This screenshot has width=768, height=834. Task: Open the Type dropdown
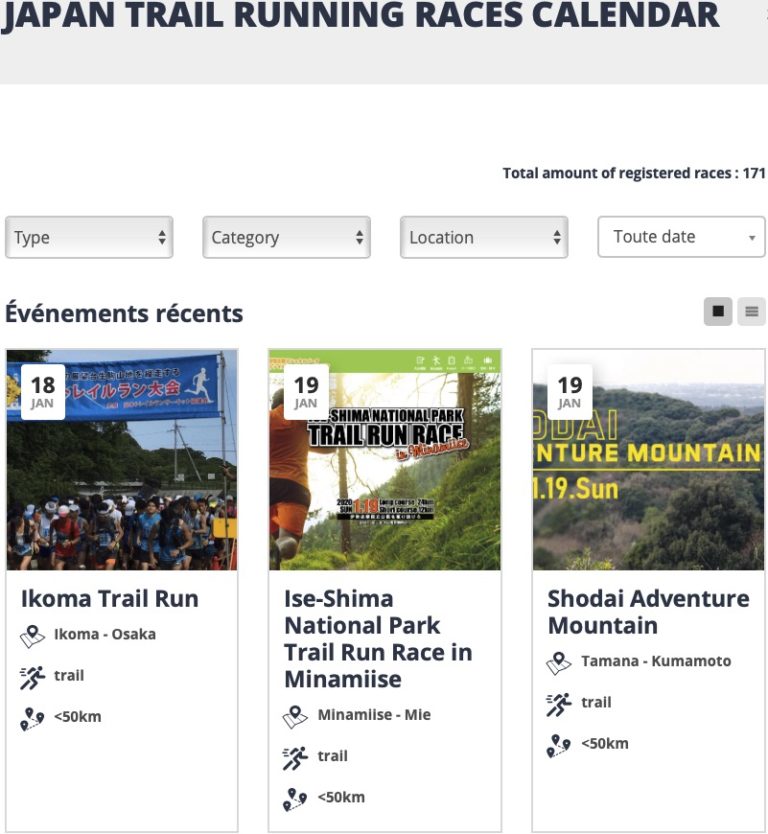[88, 237]
